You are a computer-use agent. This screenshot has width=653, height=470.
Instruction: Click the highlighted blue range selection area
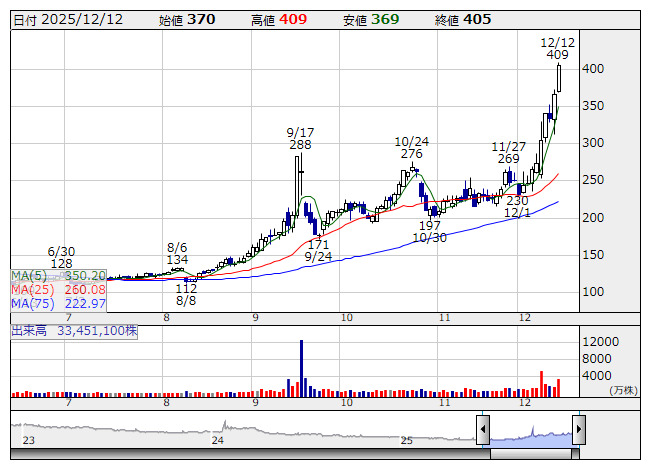click(530, 432)
